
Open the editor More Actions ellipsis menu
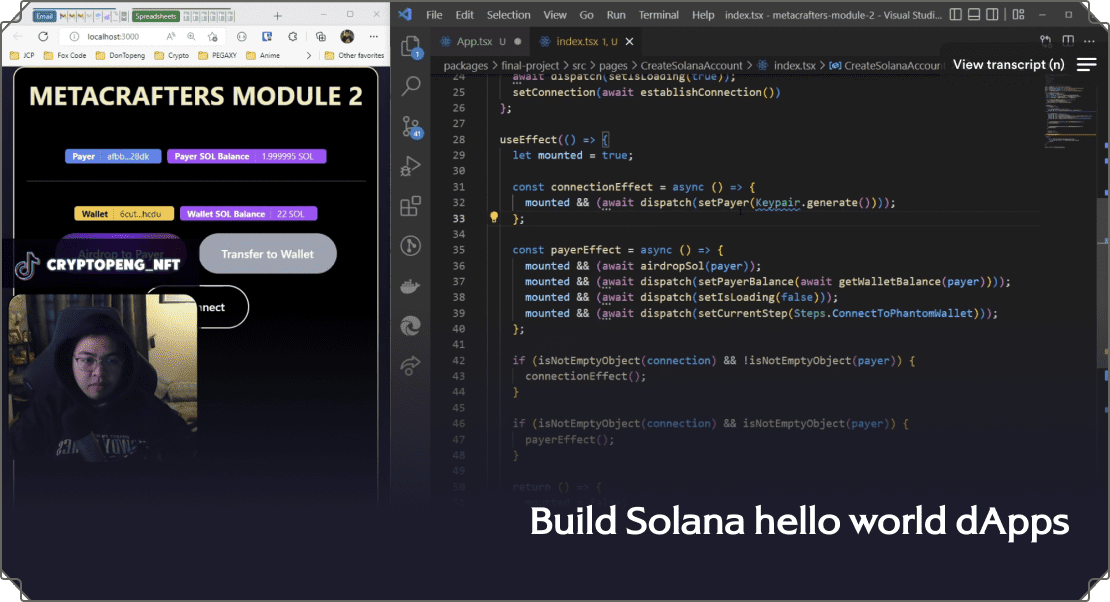(1088, 41)
